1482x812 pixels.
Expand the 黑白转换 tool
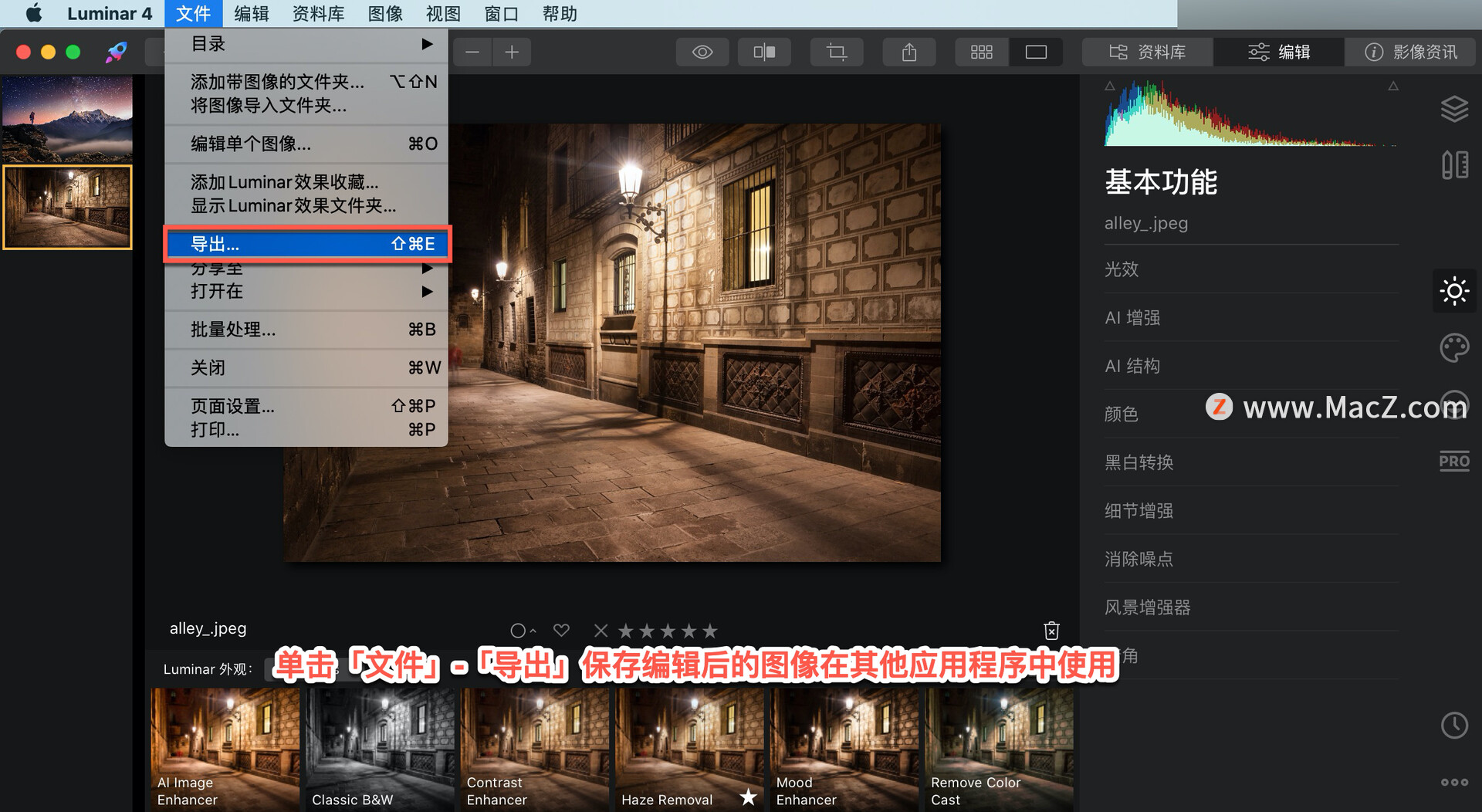(x=1250, y=462)
